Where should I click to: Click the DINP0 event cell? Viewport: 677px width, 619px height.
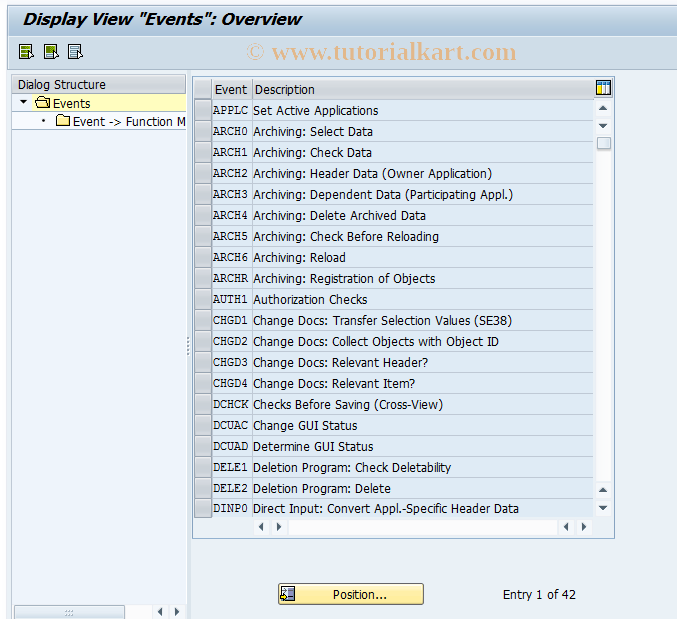pyautogui.click(x=231, y=508)
